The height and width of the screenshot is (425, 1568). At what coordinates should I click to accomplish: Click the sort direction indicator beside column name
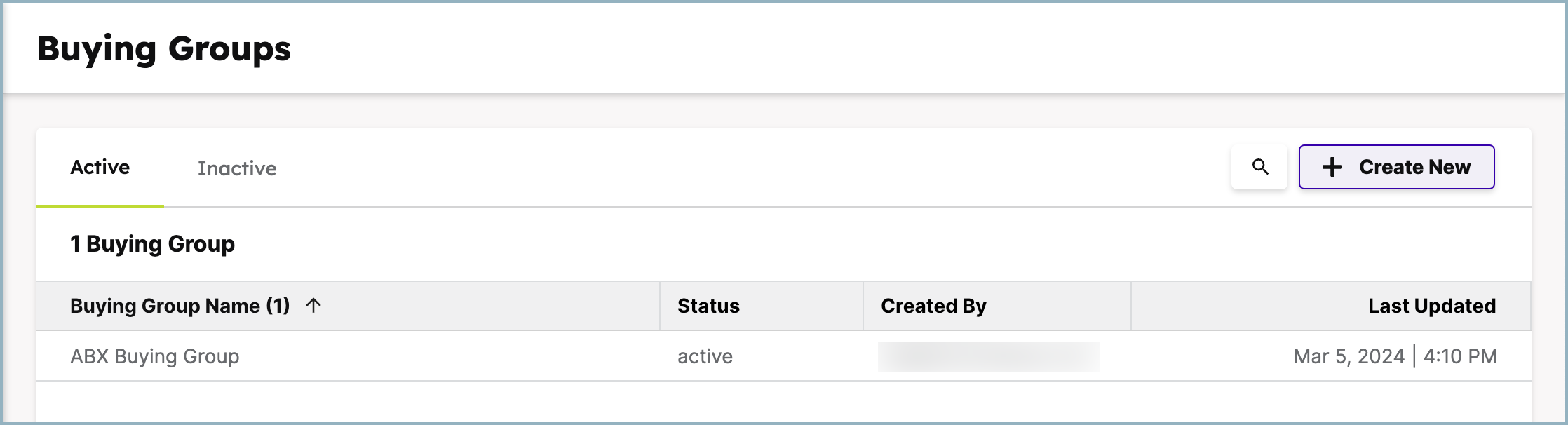coord(313,305)
